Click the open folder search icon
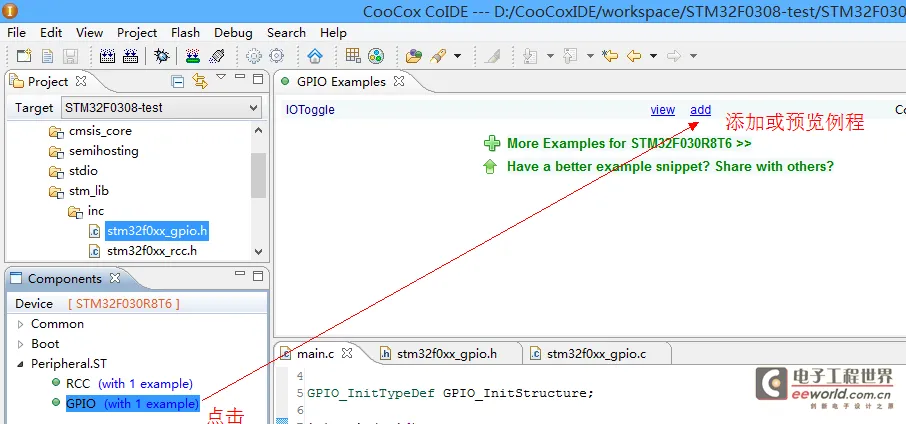 (x=414, y=56)
